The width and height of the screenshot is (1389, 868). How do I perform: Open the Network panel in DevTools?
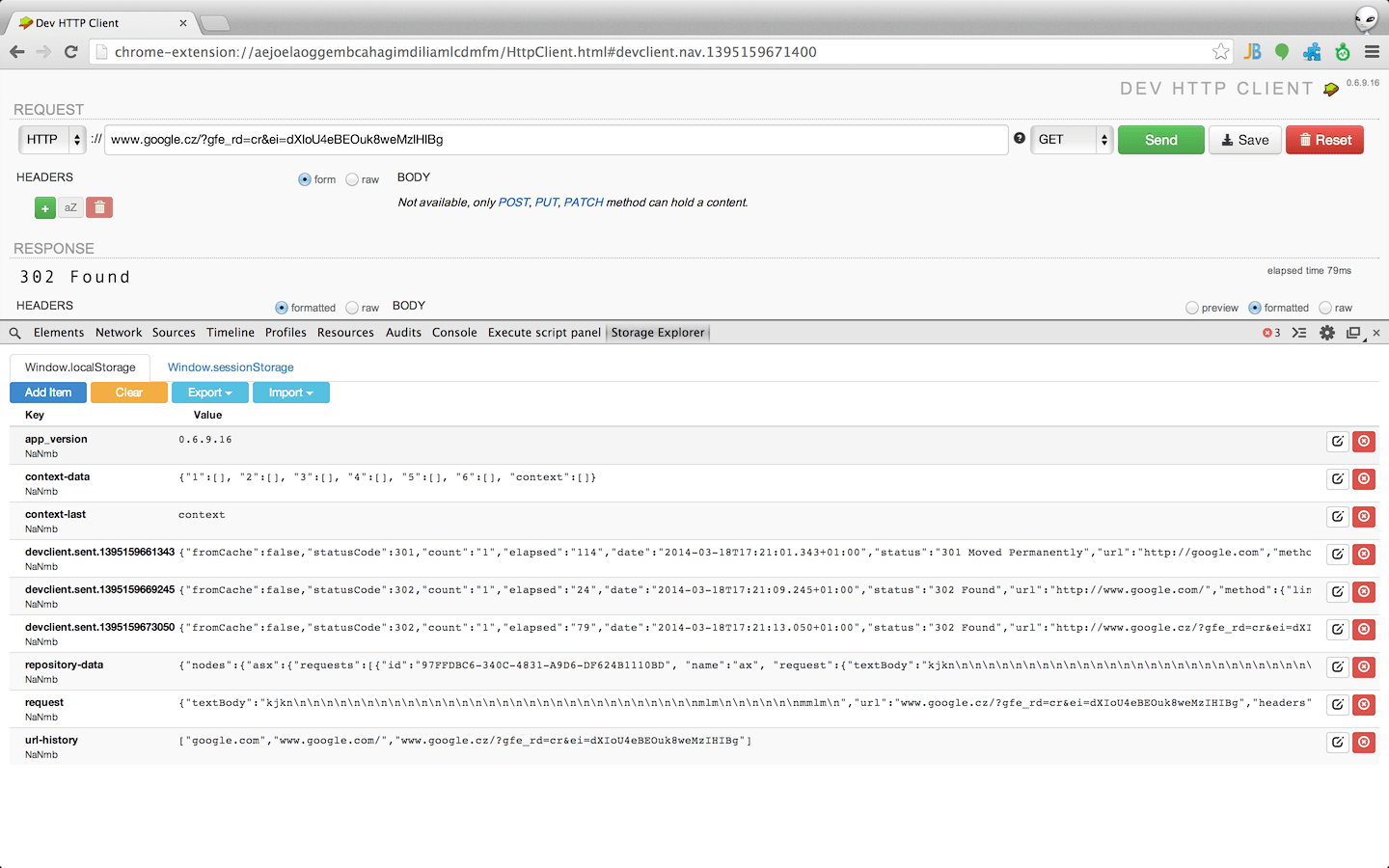119,332
